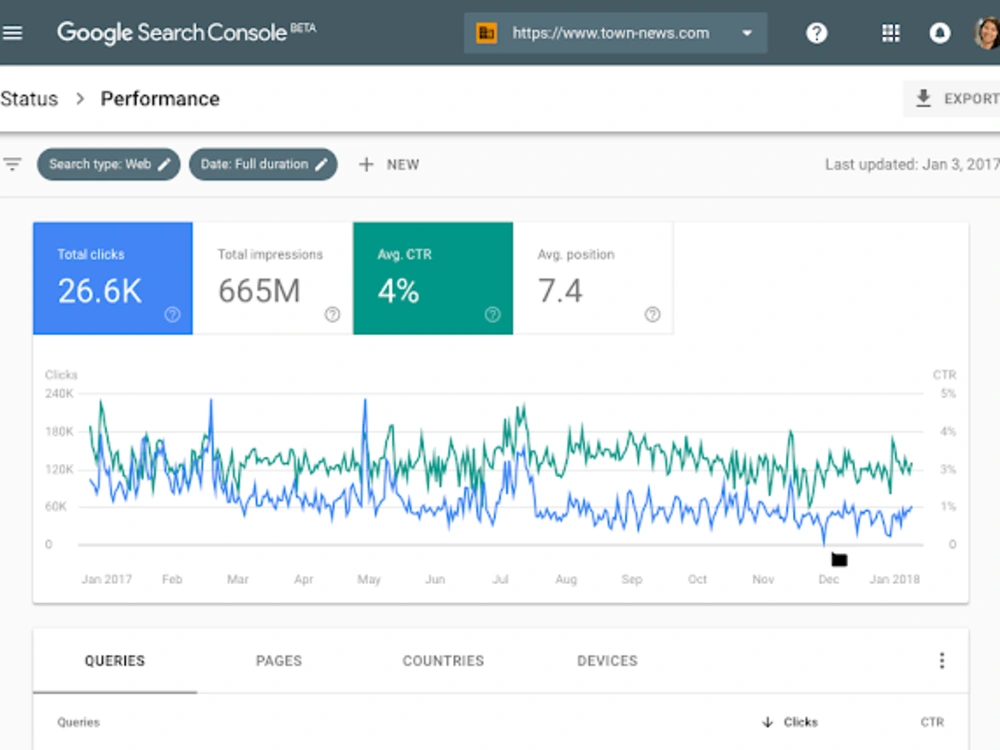The width and height of the screenshot is (1000, 750).
Task: Click the May clicks peak on chart
Action: [365, 401]
